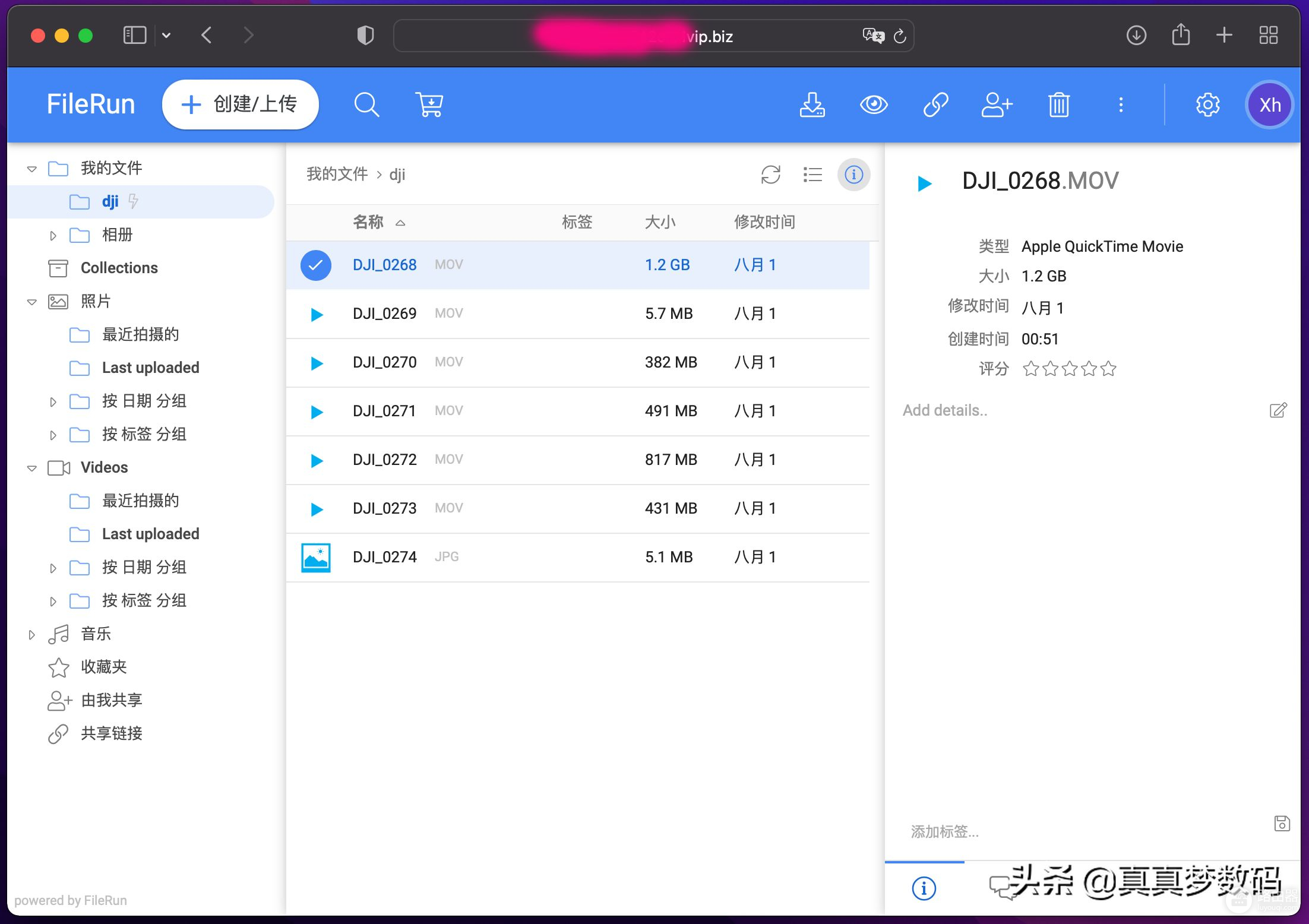Viewport: 1309px width, 924px height.
Task: Collapse the 我的文件 tree node
Action: [32, 169]
